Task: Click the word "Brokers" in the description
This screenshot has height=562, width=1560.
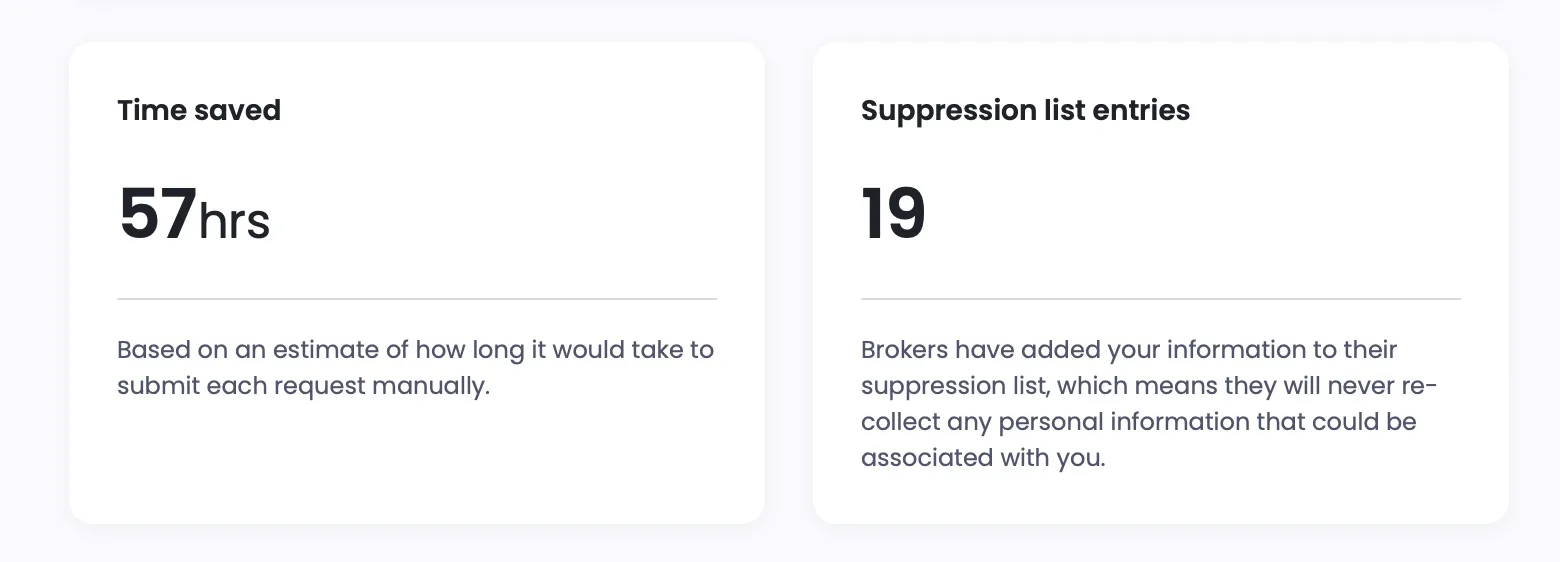Action: 903,350
